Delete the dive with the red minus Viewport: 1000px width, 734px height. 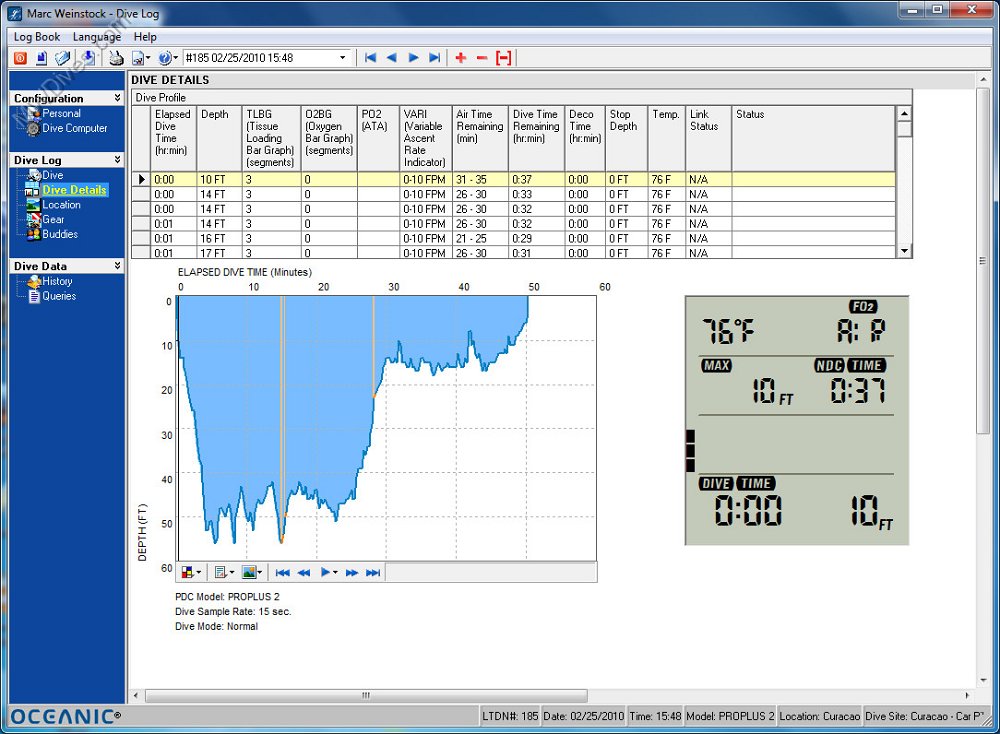pos(482,58)
